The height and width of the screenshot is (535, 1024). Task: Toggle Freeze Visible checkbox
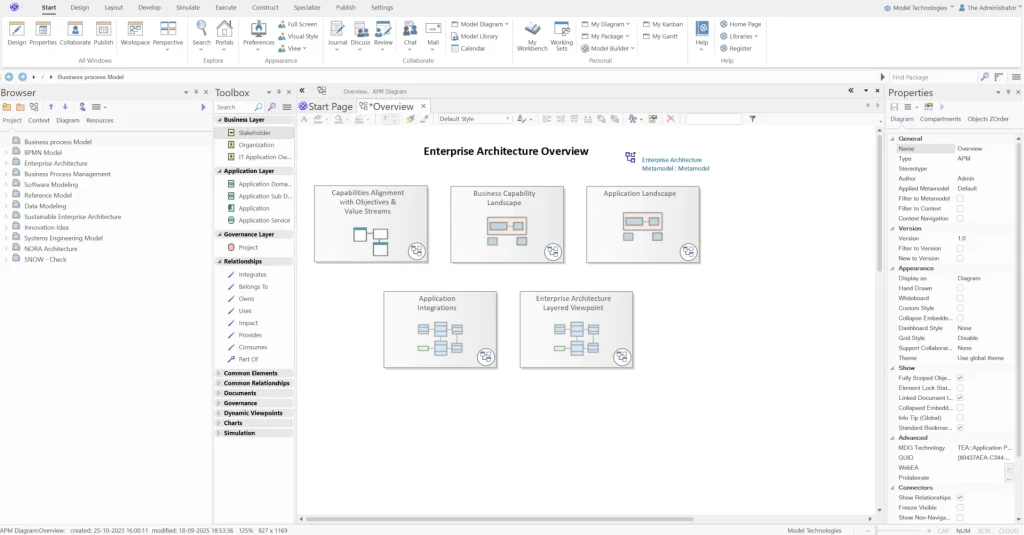coord(960,508)
